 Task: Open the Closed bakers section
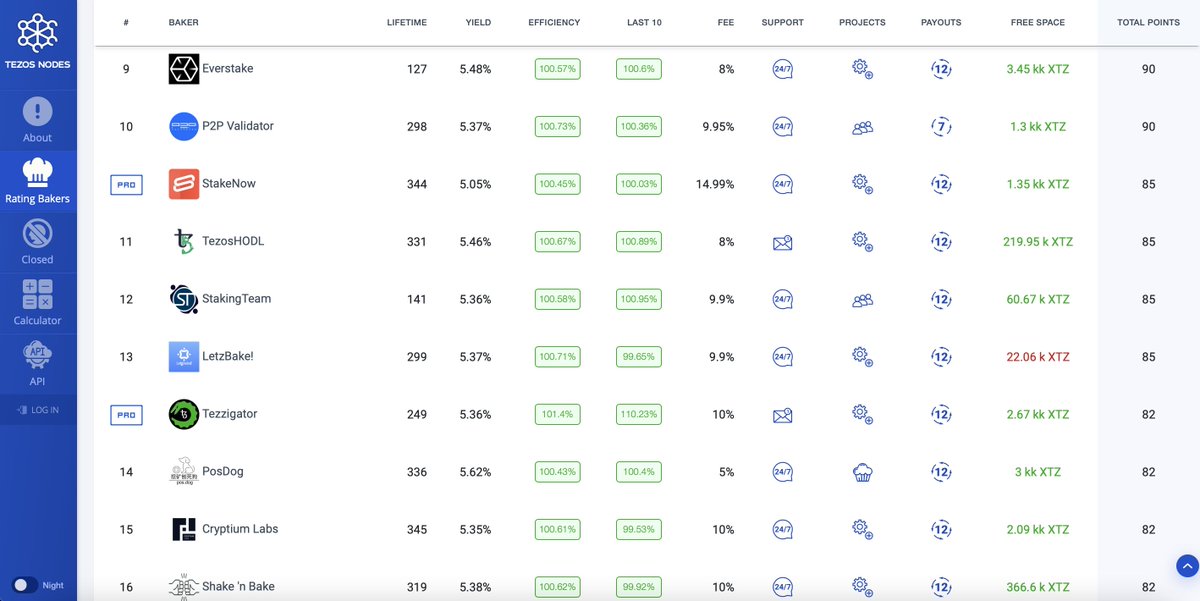coord(38,242)
